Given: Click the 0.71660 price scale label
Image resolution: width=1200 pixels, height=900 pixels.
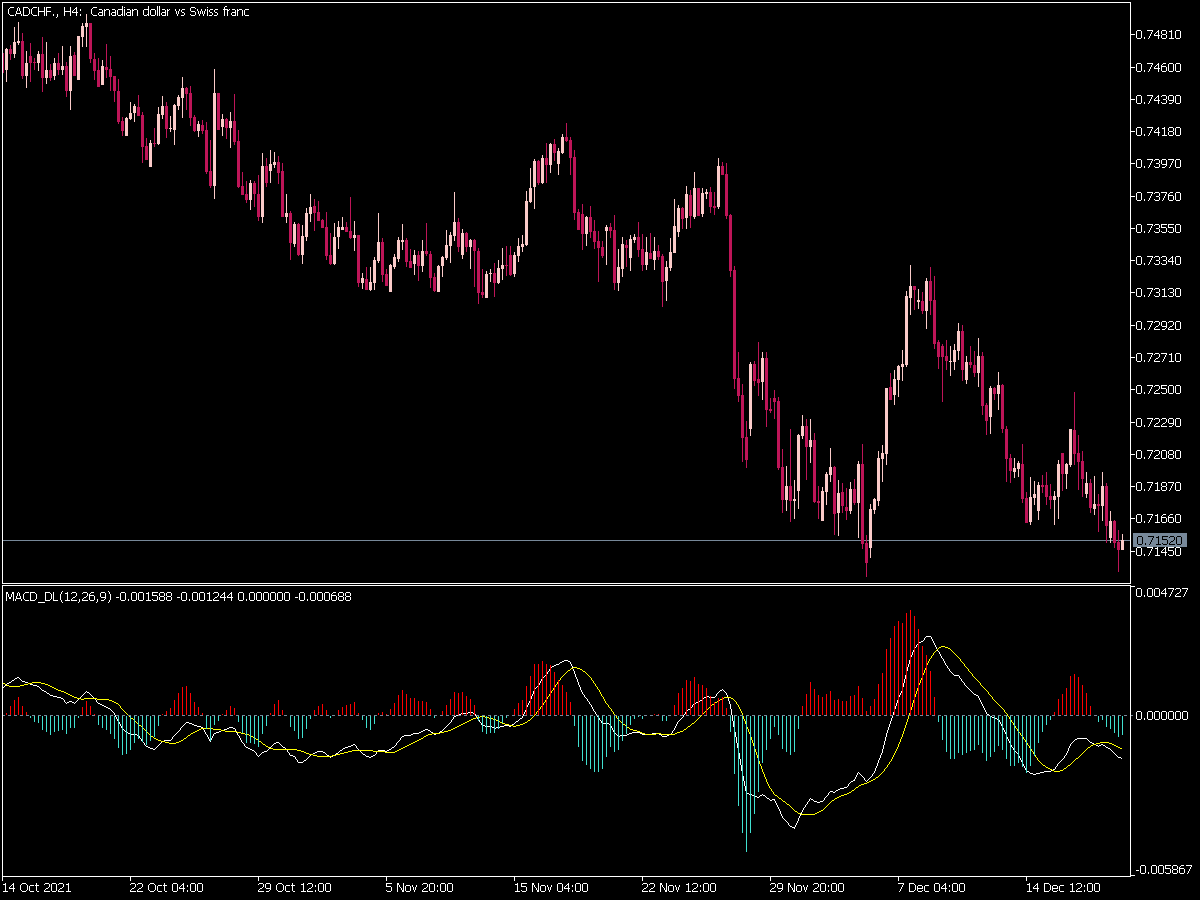Looking at the screenshot, I should point(1160,518).
